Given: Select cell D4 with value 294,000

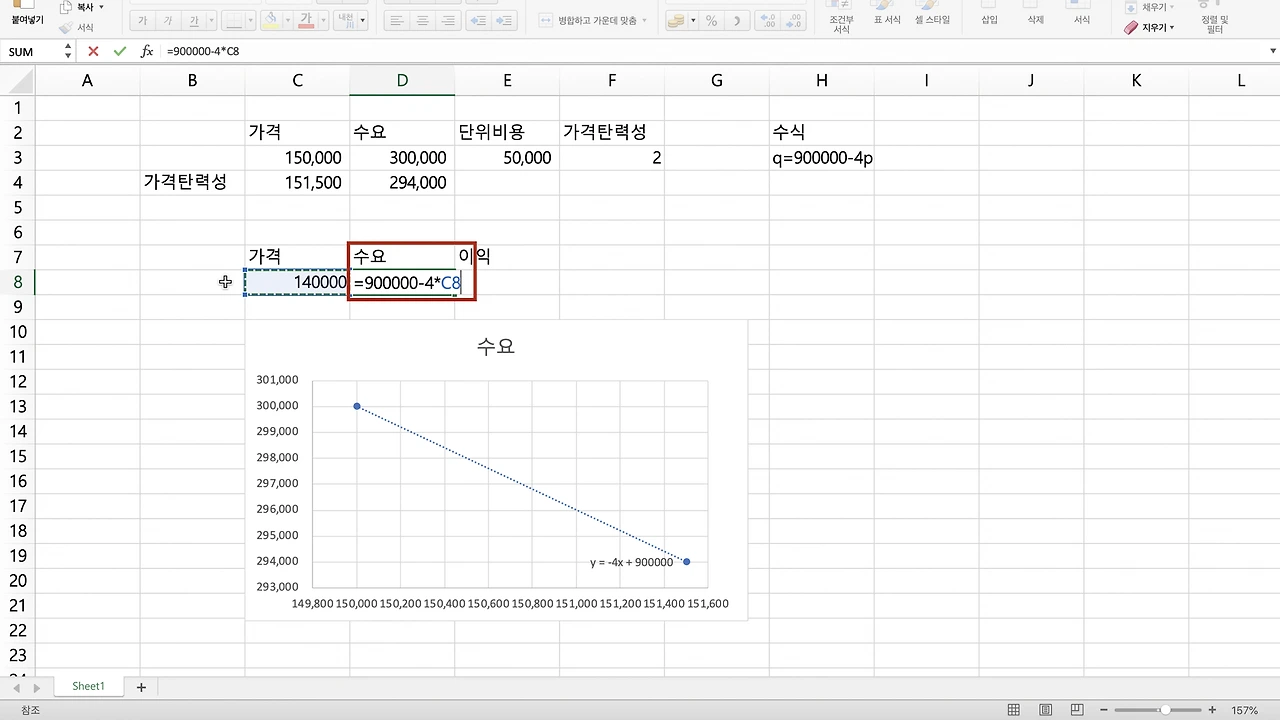Looking at the screenshot, I should point(402,182).
